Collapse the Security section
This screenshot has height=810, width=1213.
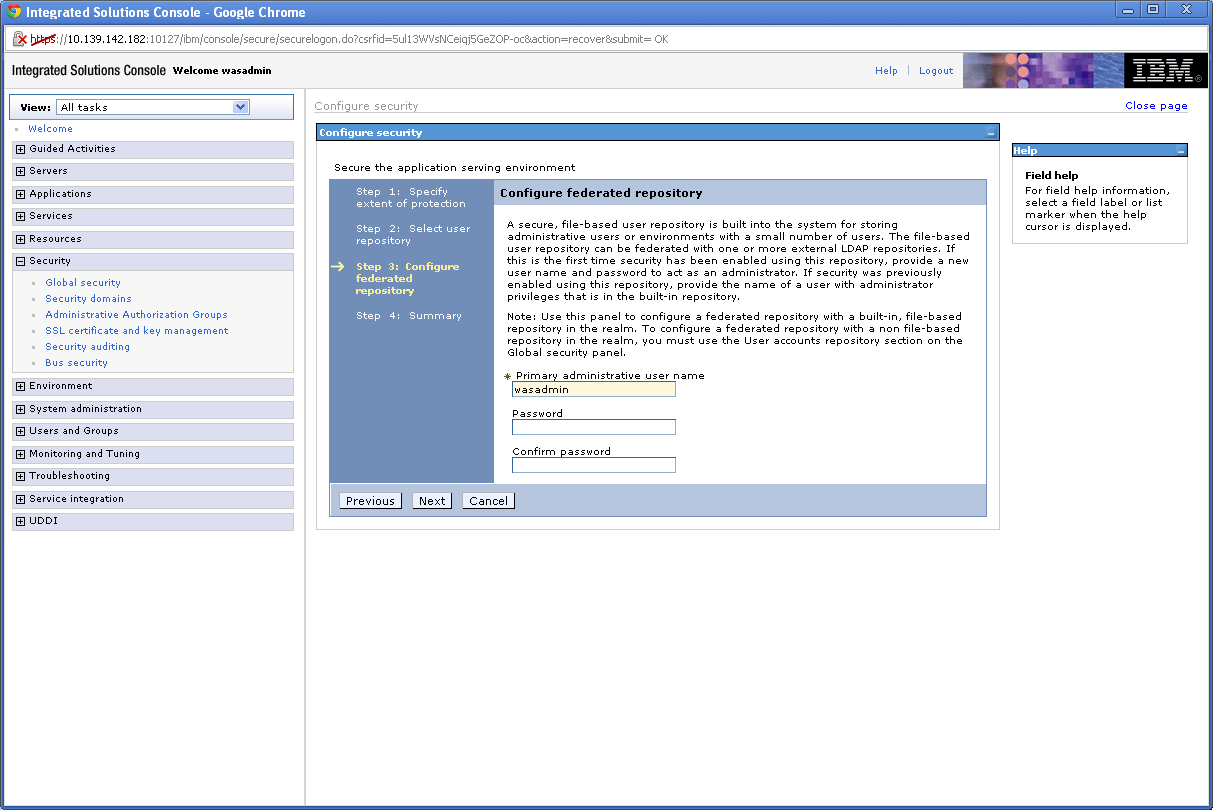coord(20,261)
